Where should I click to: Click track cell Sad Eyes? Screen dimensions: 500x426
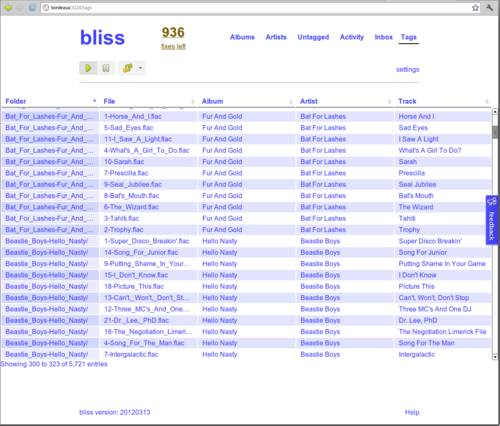443,128
